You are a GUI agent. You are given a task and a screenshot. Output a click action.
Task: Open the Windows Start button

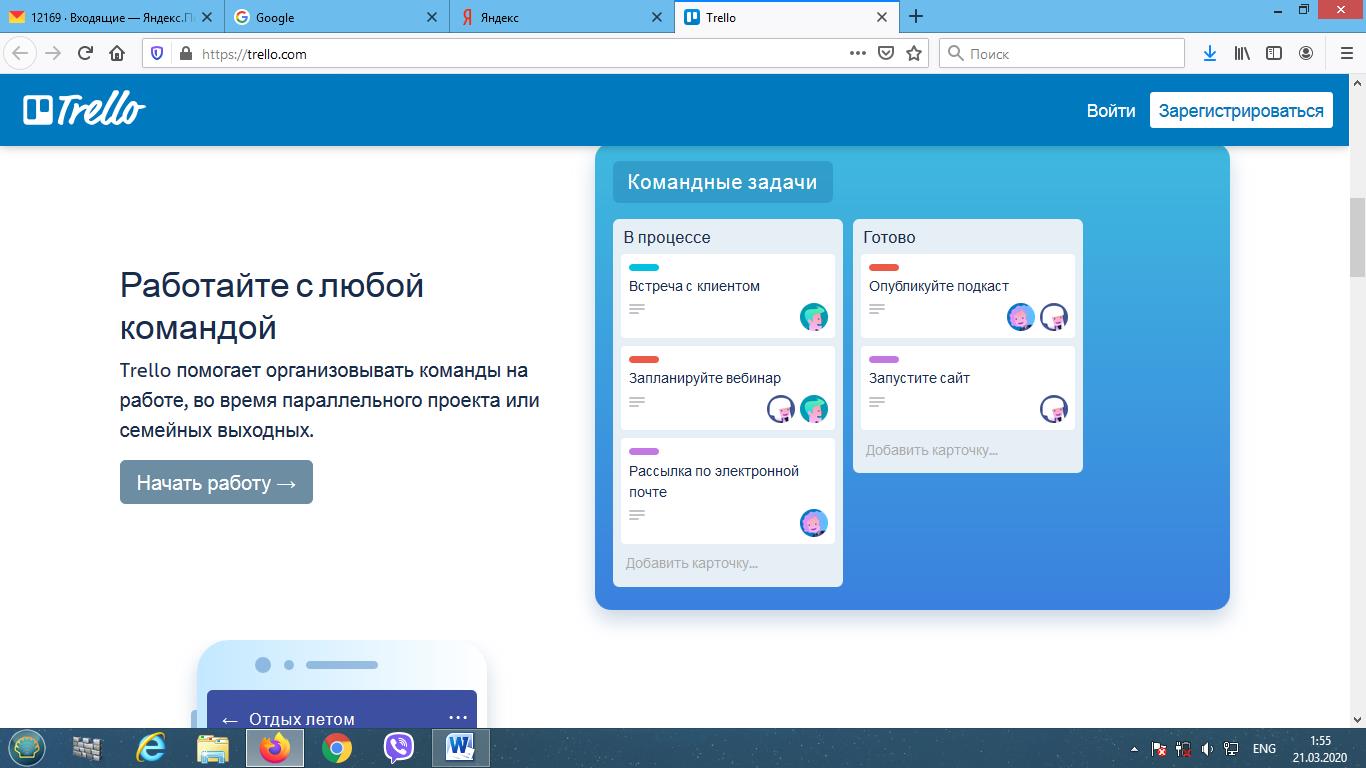point(27,747)
